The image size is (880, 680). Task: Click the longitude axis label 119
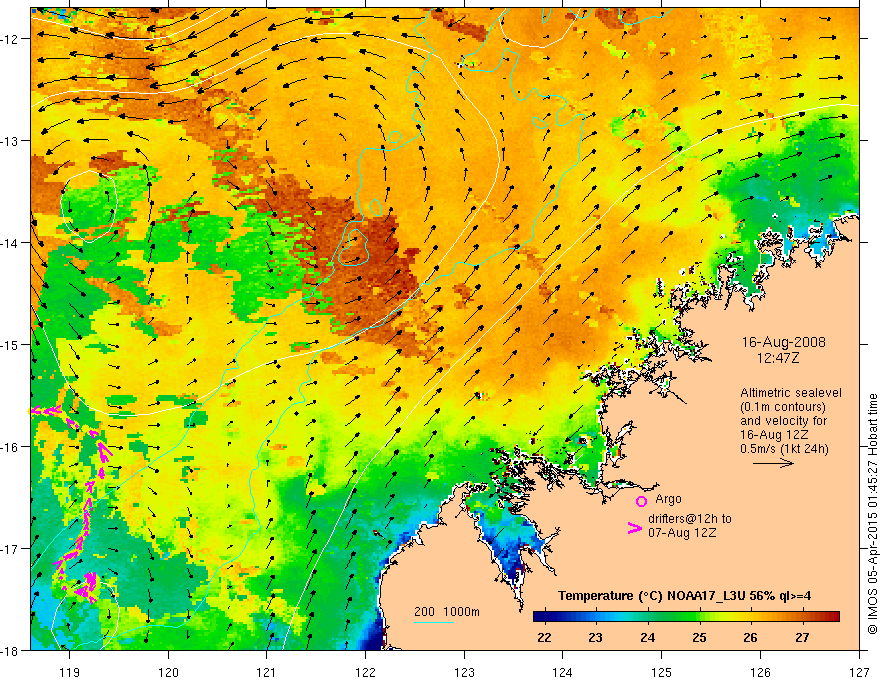pyautogui.click(x=70, y=672)
